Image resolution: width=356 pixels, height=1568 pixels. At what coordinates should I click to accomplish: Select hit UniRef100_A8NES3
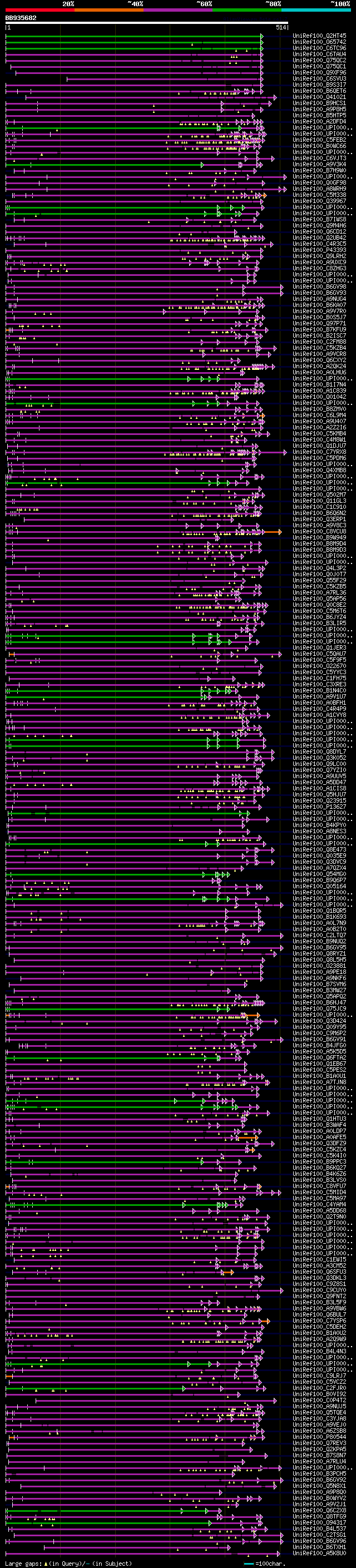click(x=319, y=831)
